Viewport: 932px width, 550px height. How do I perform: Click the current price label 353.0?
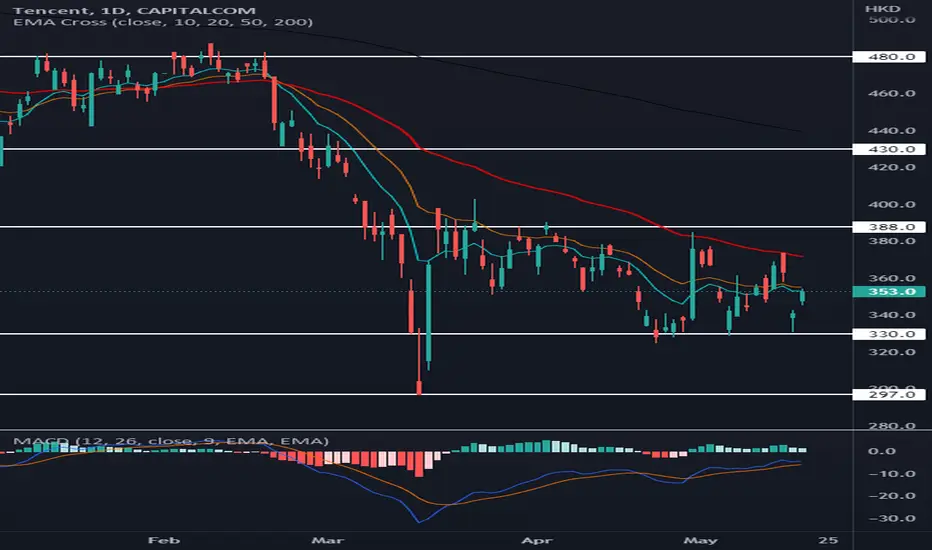point(889,291)
